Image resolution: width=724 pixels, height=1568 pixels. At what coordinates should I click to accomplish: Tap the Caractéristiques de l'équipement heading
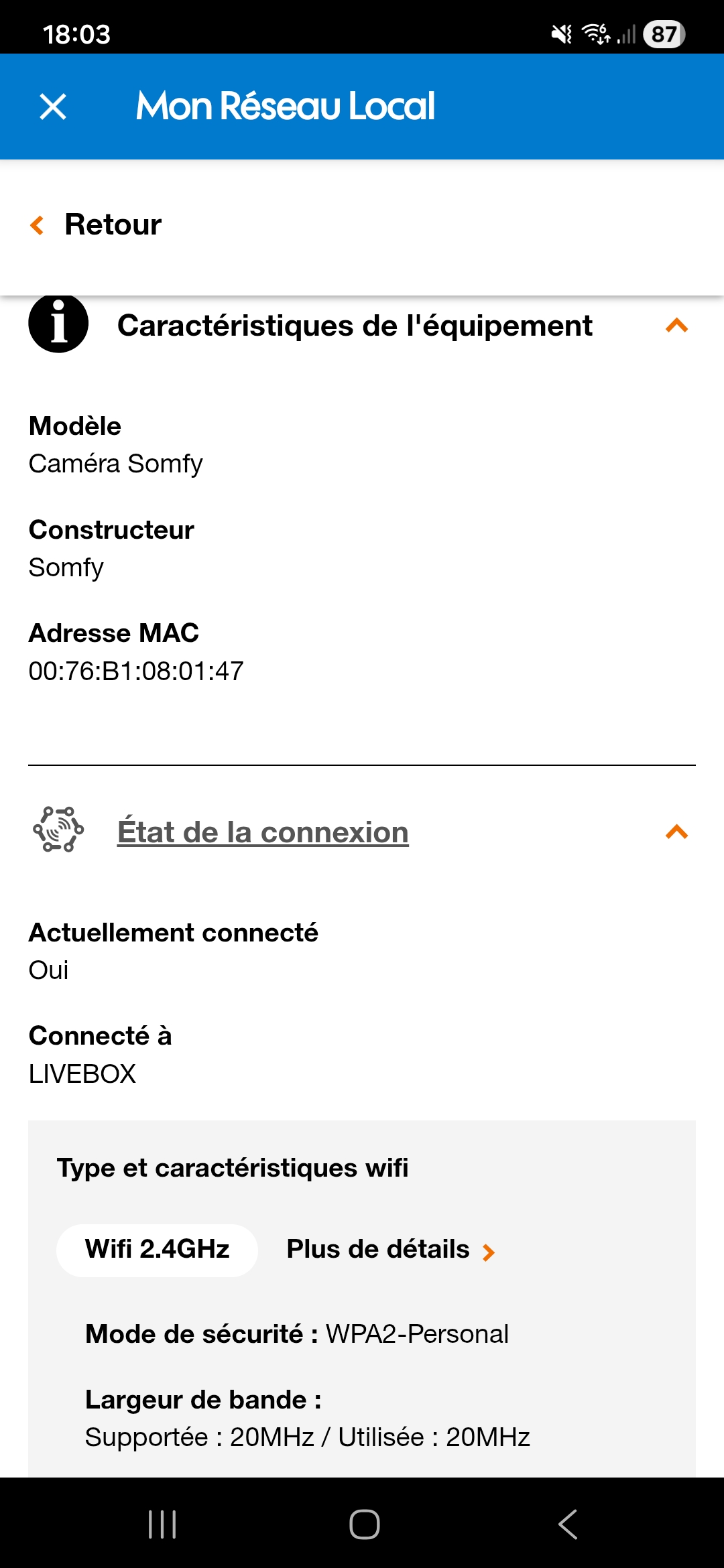[x=355, y=326]
